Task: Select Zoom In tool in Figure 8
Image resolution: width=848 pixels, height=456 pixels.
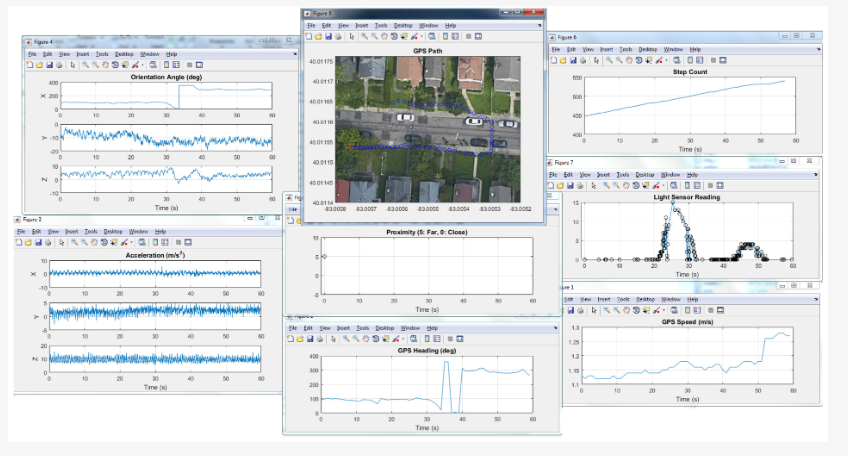Action: point(364,37)
